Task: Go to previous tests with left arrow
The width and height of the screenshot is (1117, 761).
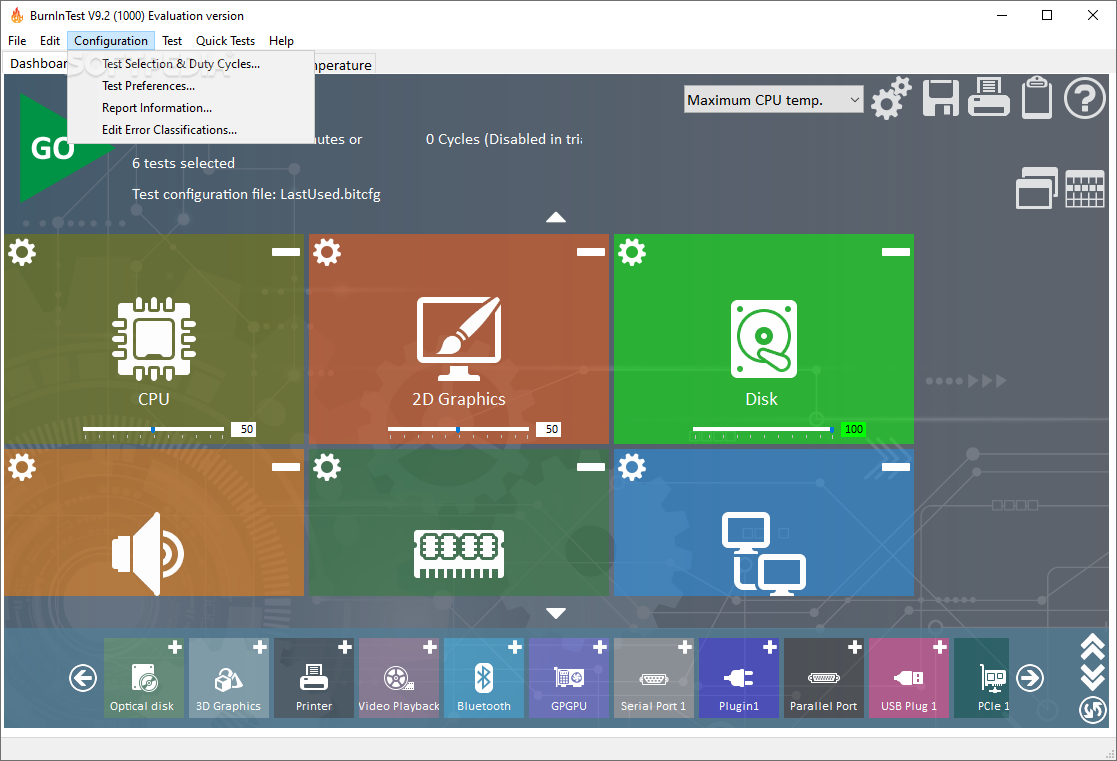Action: click(83, 678)
